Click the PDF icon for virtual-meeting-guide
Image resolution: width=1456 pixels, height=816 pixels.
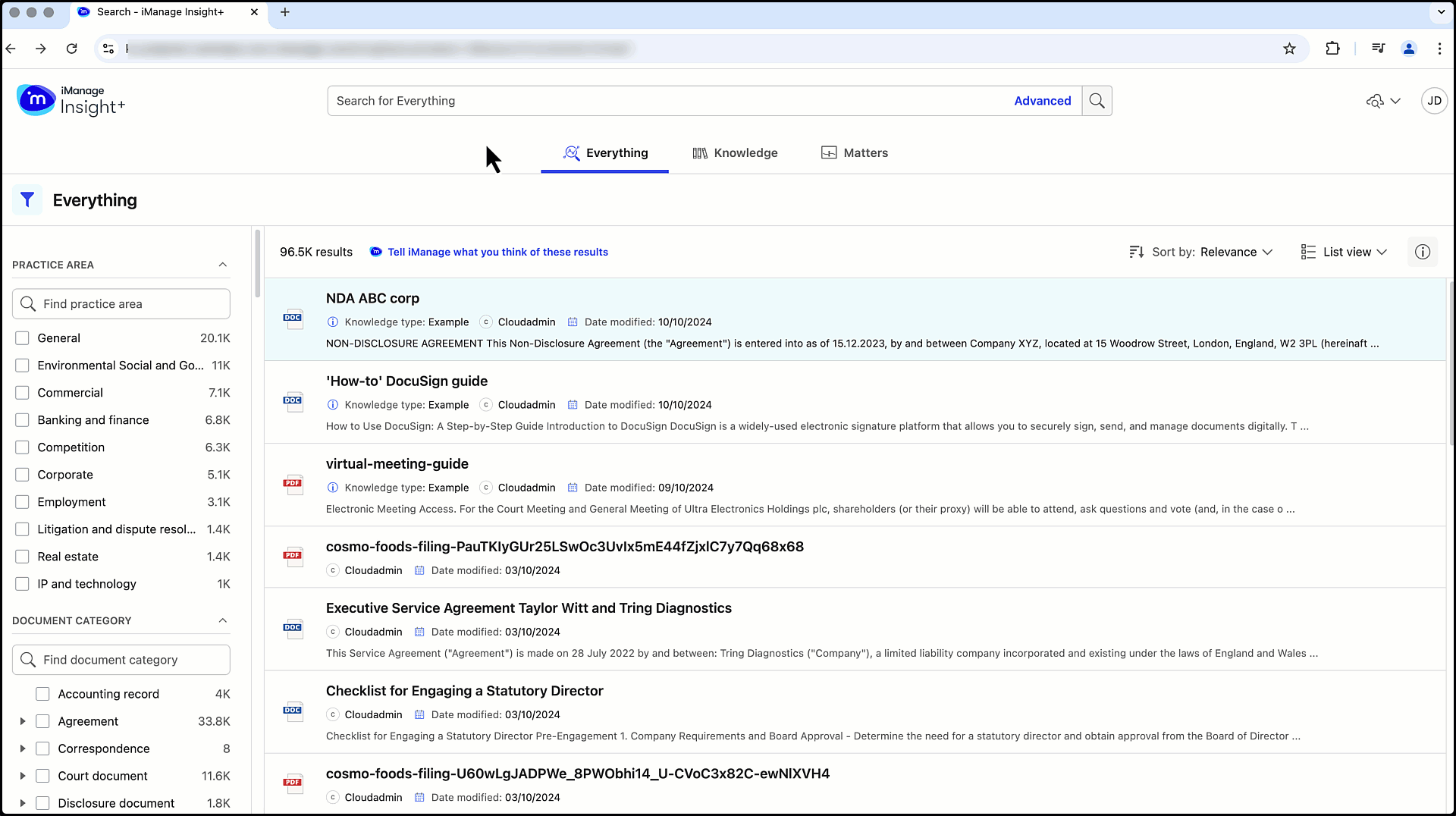[x=293, y=484]
